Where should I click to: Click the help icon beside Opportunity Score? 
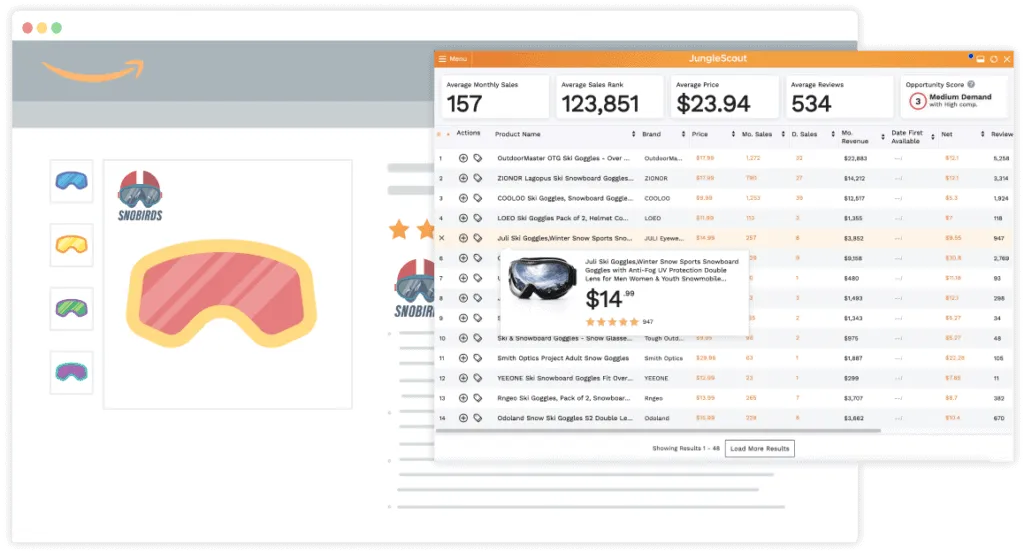pyautogui.click(x=971, y=84)
